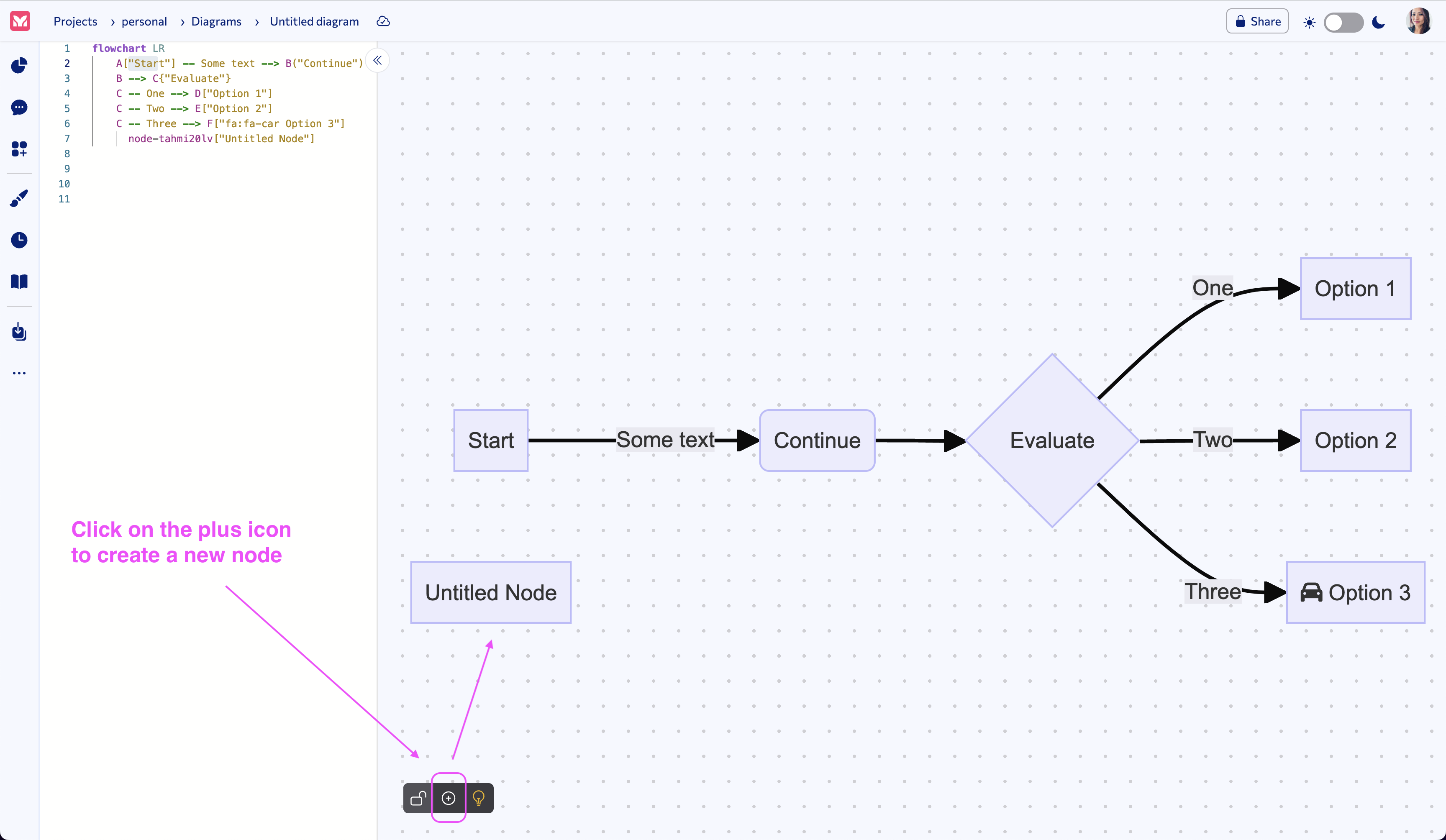Toggle the dark mode switch

(x=1344, y=22)
